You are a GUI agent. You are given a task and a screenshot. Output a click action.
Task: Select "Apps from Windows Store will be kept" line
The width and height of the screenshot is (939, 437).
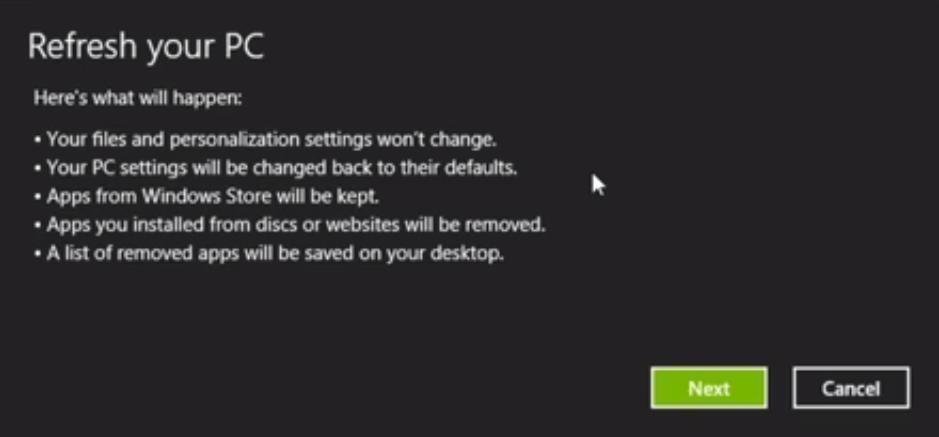pos(207,197)
